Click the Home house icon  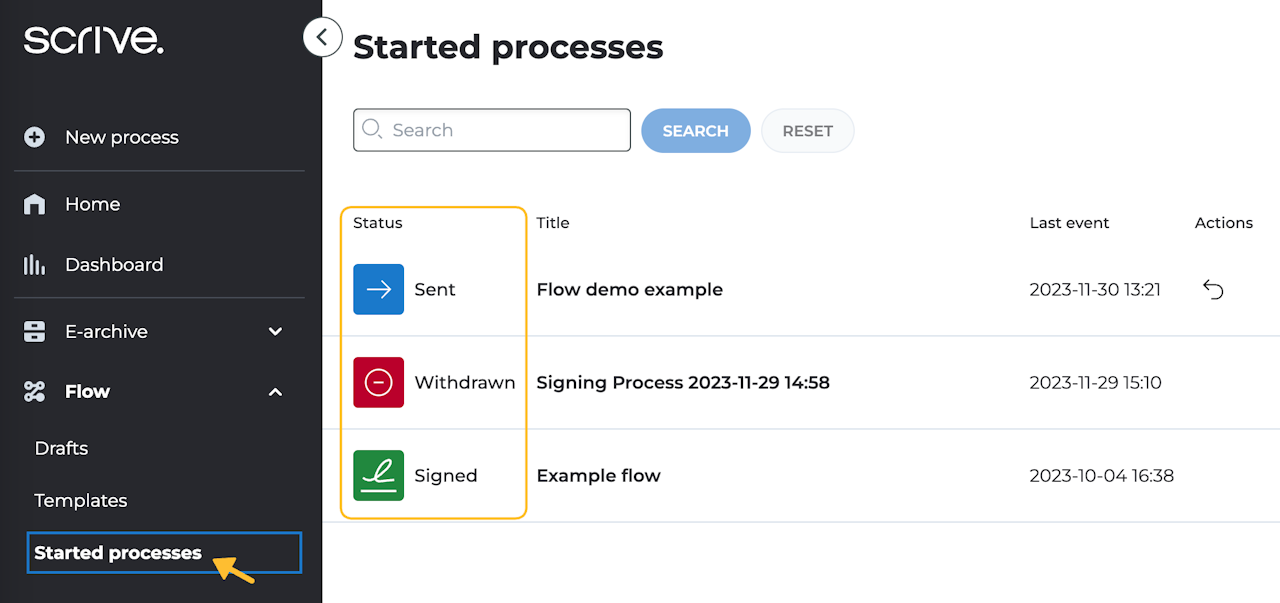tap(34, 204)
